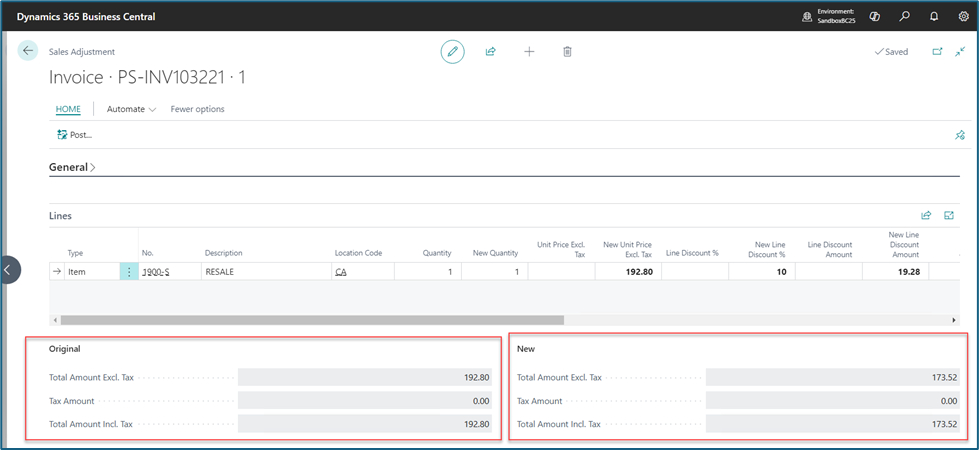Image resolution: width=979 pixels, height=450 pixels.
Task: Expand the left side panel chevron
Action: (x=7, y=270)
